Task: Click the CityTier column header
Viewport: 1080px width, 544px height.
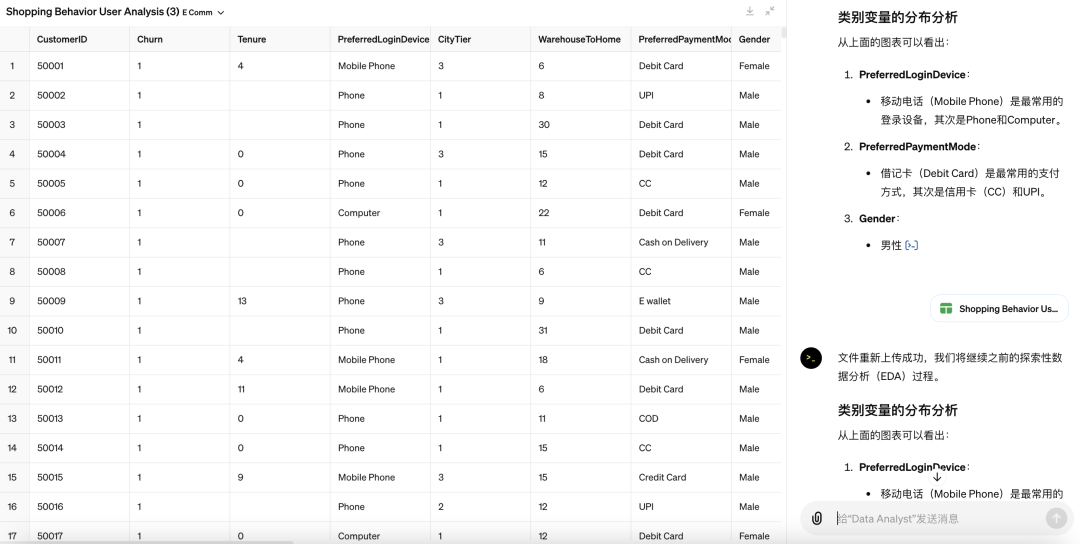Action: pyautogui.click(x=454, y=39)
